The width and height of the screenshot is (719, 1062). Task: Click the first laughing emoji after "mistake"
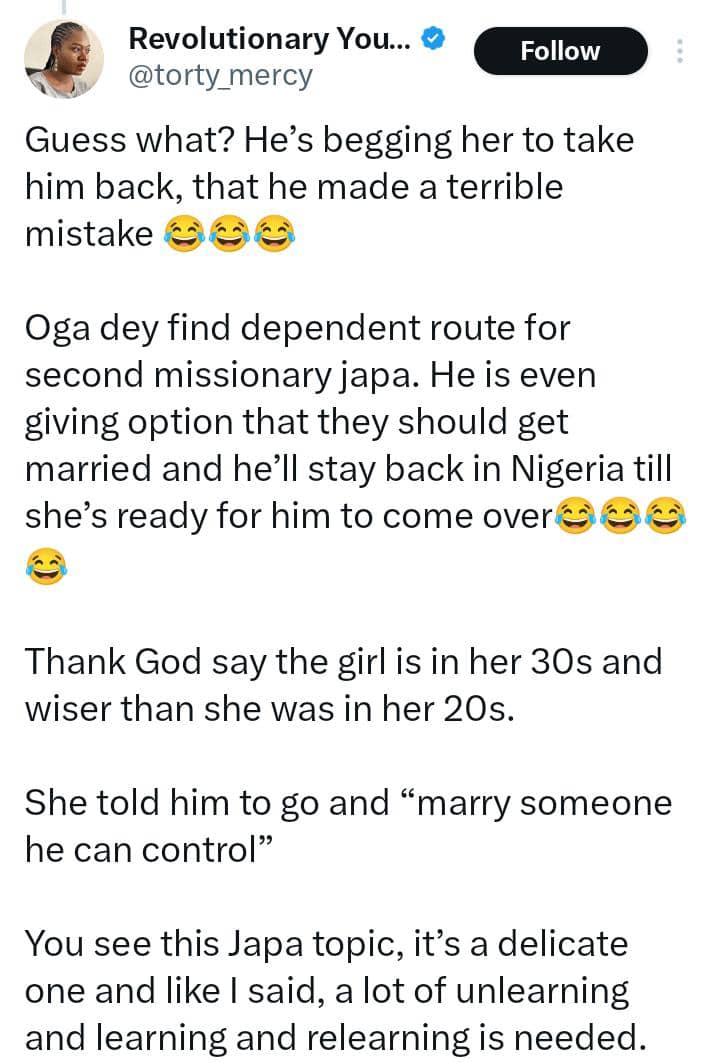coord(185,233)
